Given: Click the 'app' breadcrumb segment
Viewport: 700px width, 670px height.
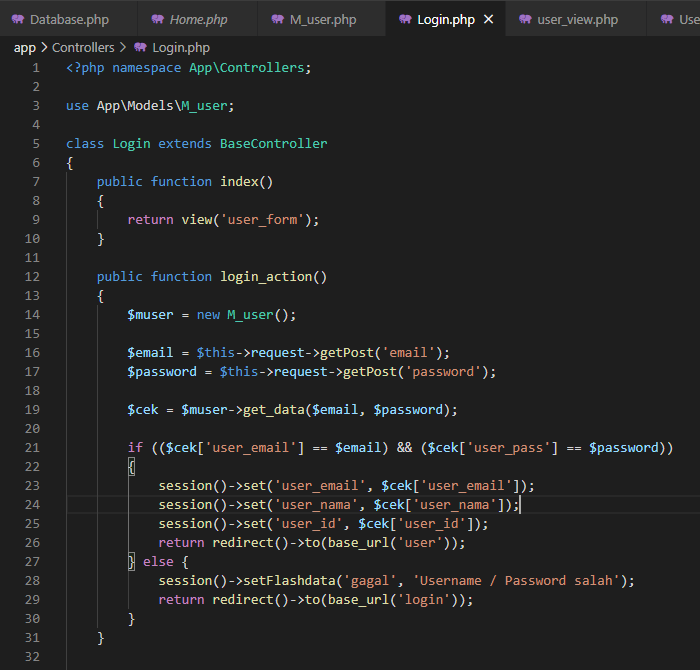Looking at the screenshot, I should tap(25, 48).
